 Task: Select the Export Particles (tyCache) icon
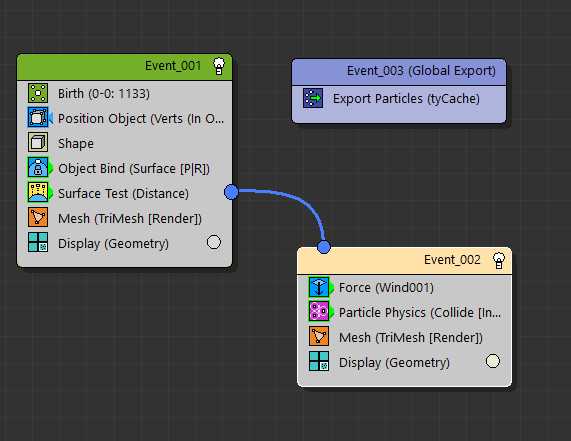313,98
